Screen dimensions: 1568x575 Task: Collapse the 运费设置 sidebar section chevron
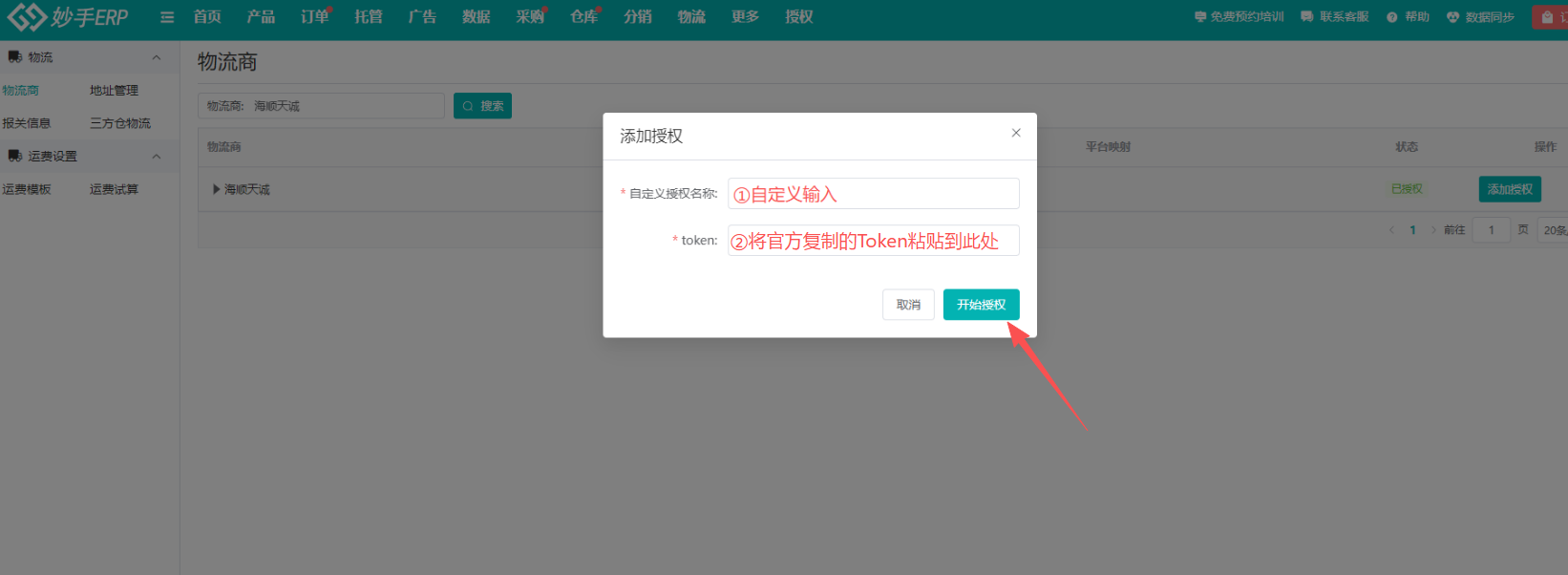point(157,157)
